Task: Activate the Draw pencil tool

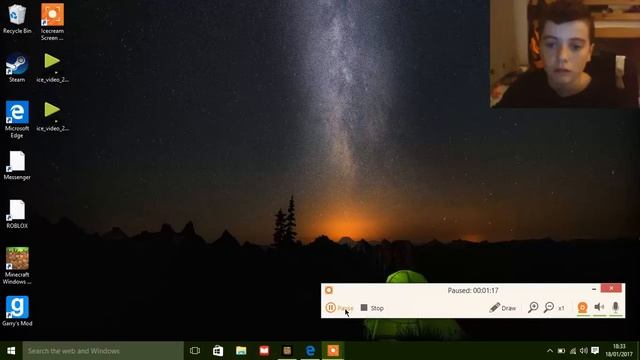Action: pos(502,308)
